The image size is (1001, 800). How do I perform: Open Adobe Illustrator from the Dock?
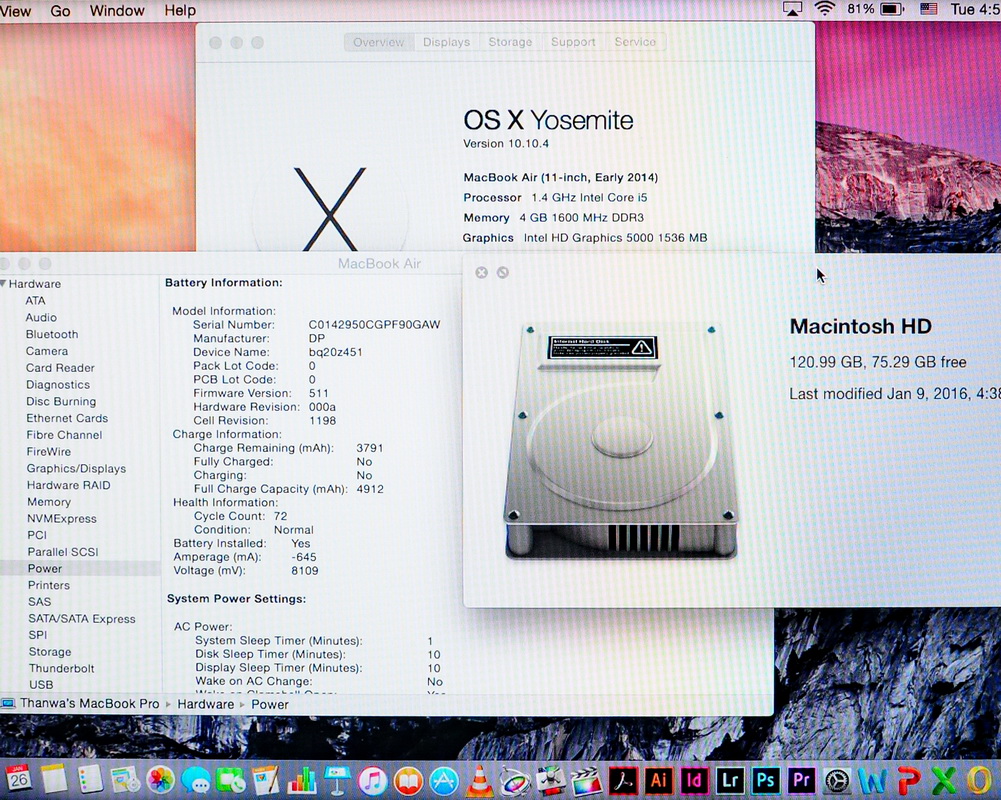[658, 780]
